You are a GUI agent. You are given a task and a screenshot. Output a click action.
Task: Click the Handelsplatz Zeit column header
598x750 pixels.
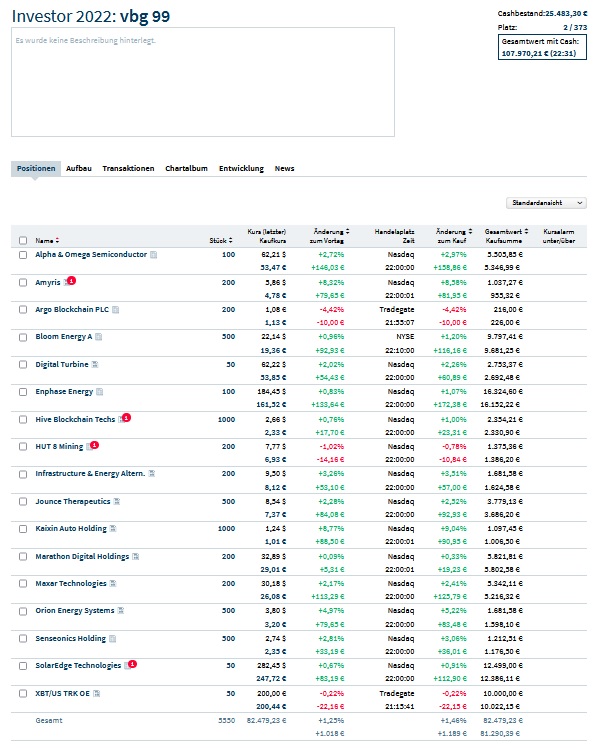394,236
